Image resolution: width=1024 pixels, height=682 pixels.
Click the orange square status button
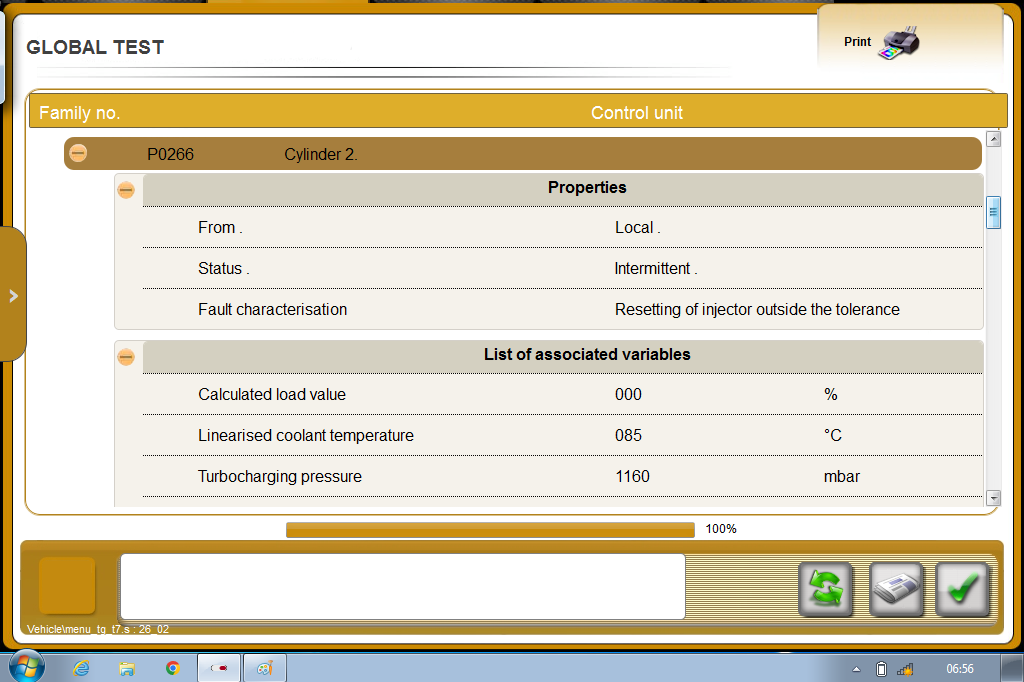click(x=67, y=585)
